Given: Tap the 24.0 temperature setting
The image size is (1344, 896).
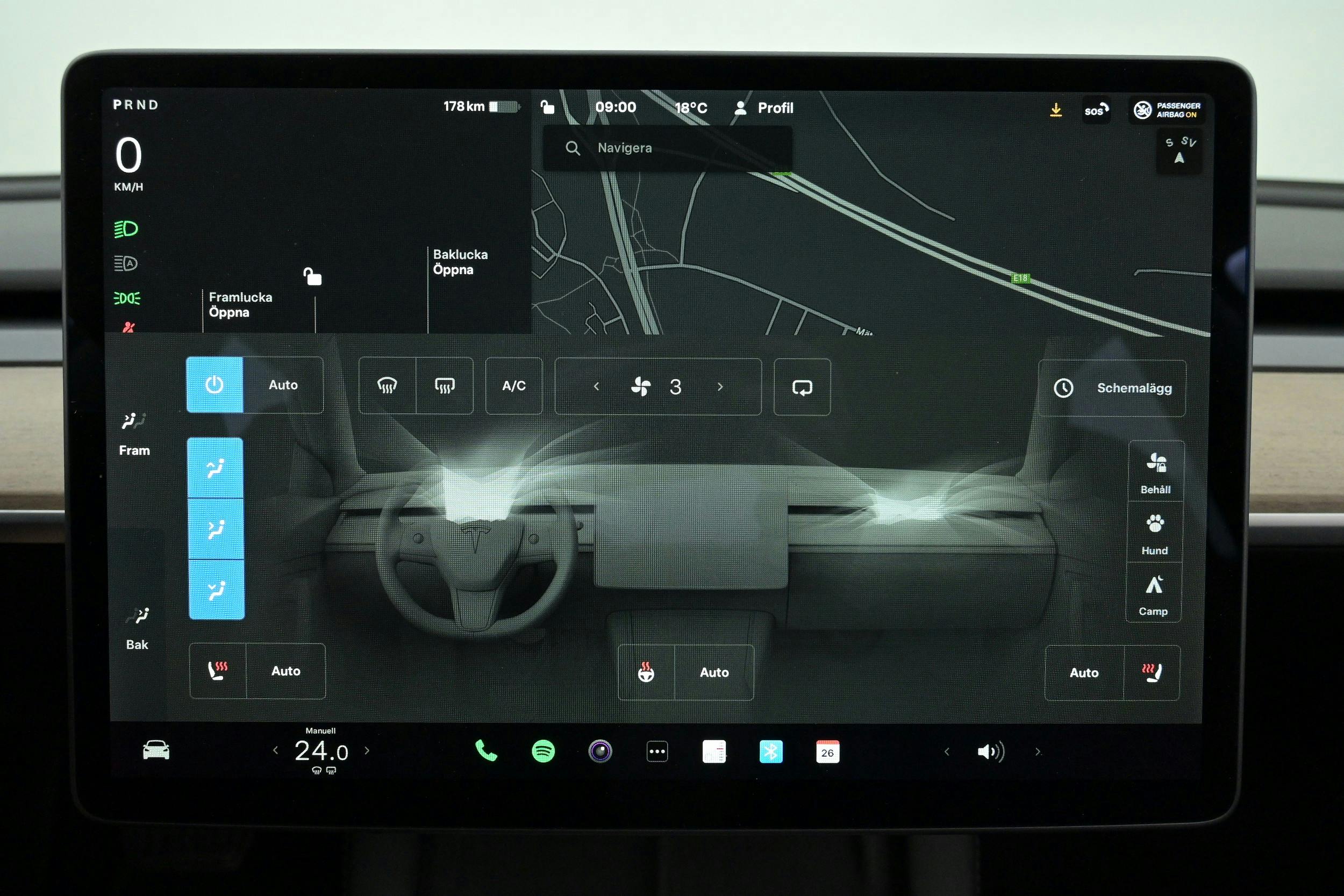Looking at the screenshot, I should (x=321, y=751).
